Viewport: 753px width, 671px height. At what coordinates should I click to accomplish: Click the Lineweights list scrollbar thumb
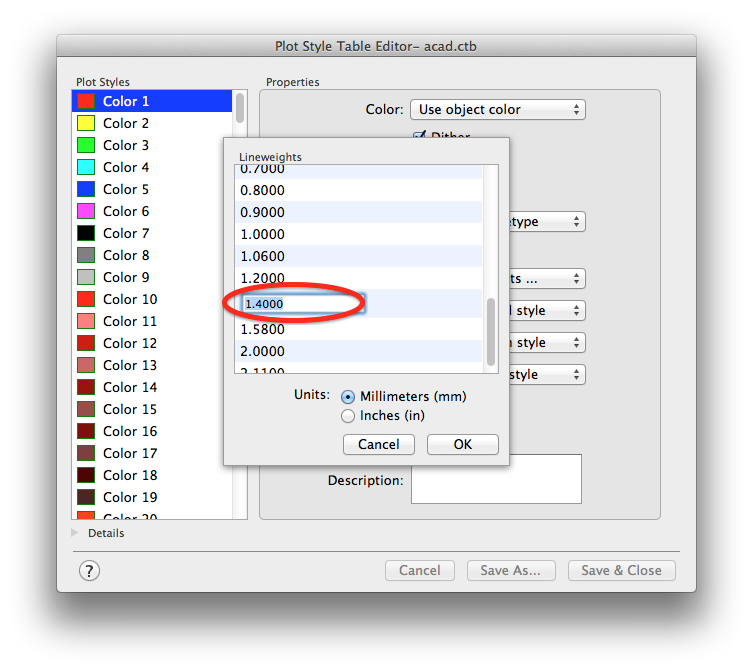[490, 332]
